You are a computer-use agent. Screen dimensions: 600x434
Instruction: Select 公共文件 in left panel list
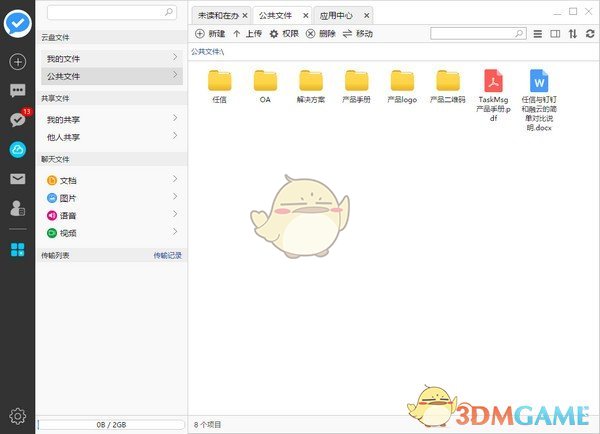(x=112, y=76)
